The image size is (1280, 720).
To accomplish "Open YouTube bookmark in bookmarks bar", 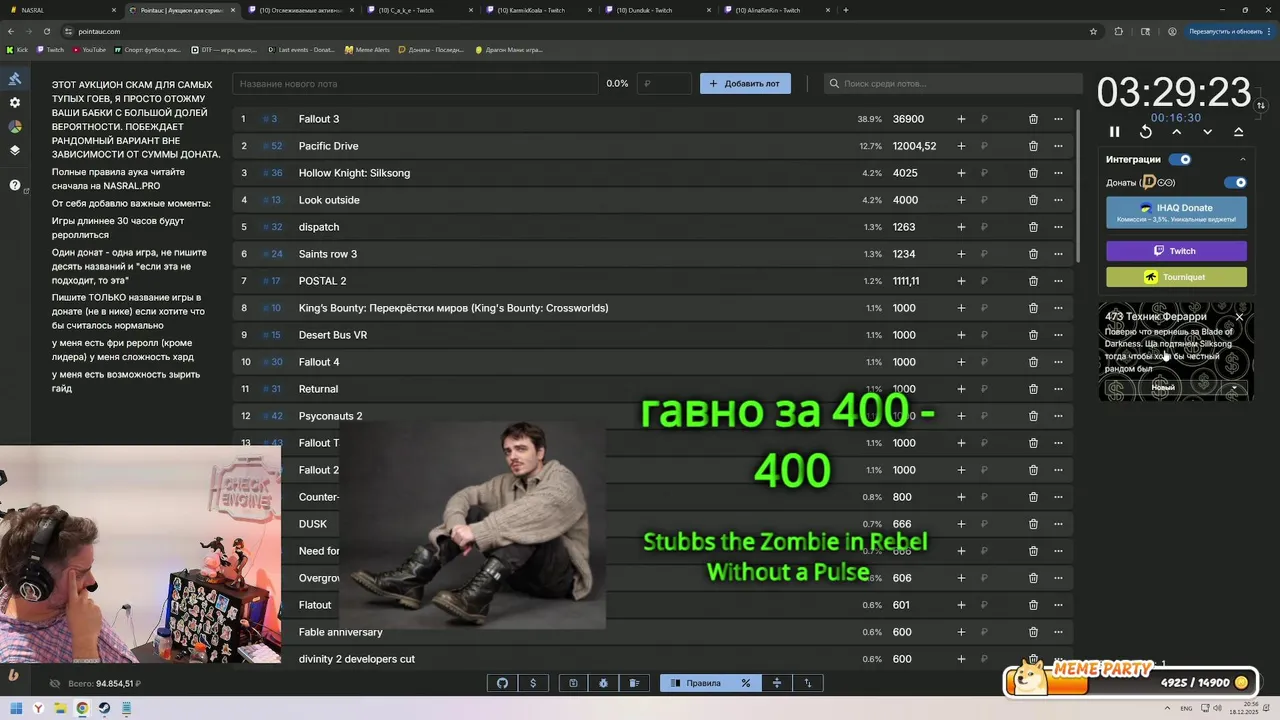I will coord(88,49).
